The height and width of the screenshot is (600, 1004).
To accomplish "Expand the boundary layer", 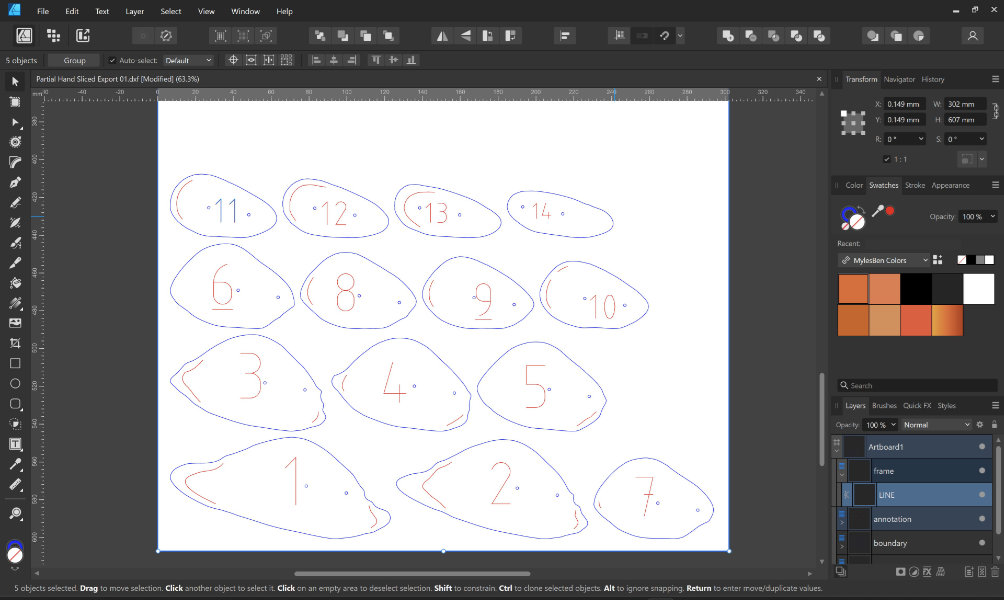I will 842,546.
